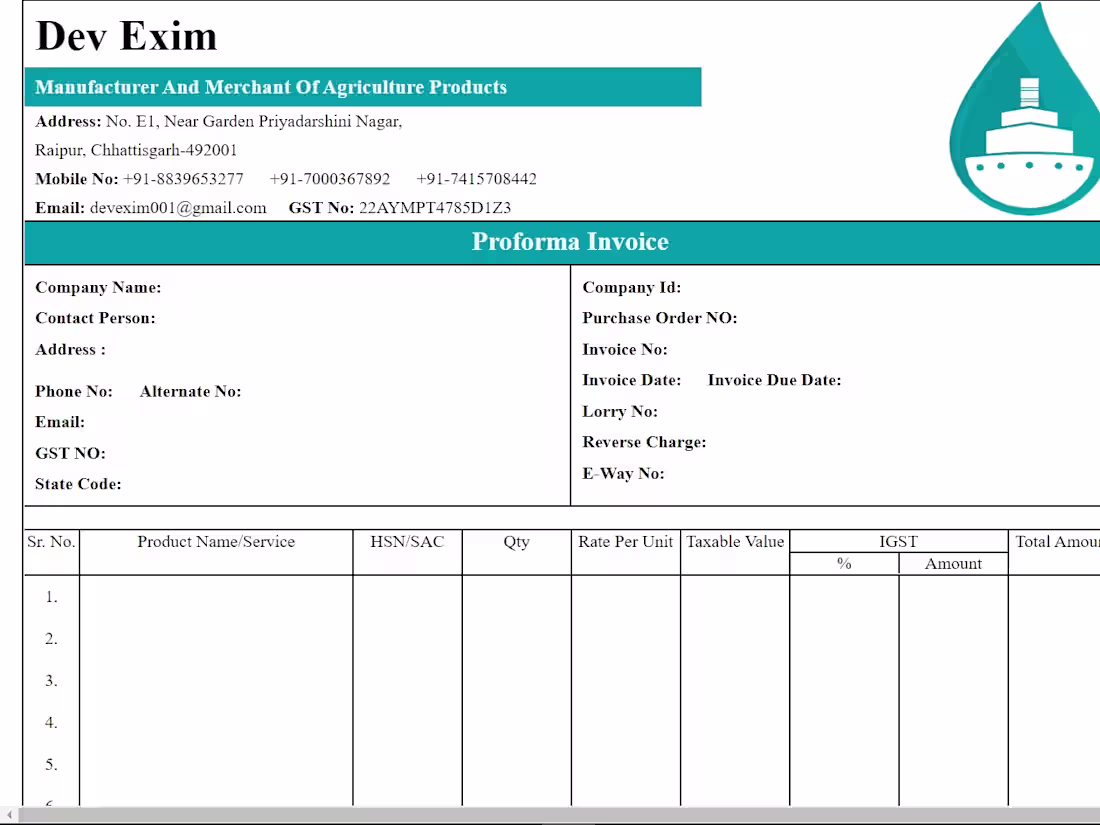Click the Invoice No: label
The height and width of the screenshot is (825, 1100).
pos(624,349)
